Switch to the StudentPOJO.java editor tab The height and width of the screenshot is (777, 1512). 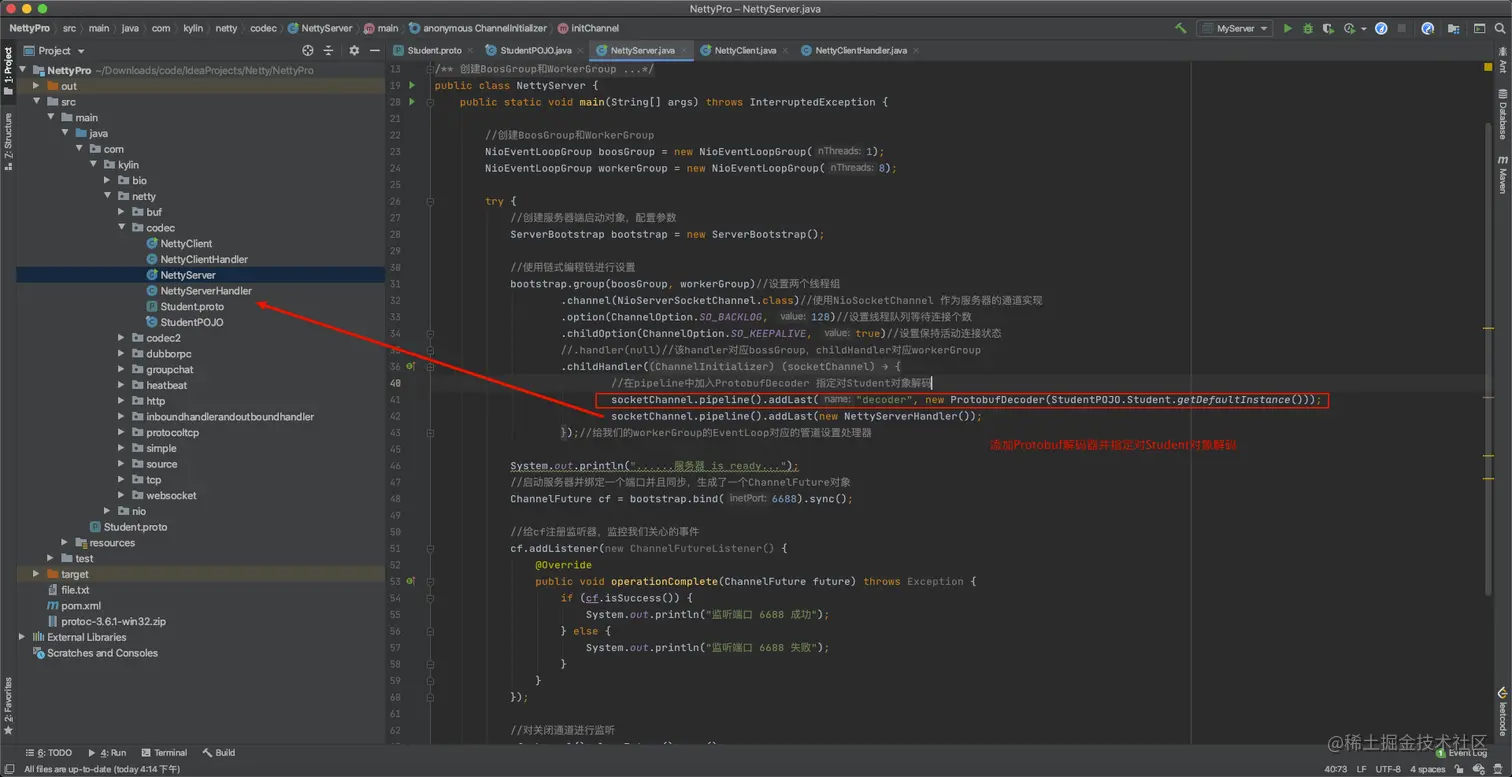click(535, 50)
